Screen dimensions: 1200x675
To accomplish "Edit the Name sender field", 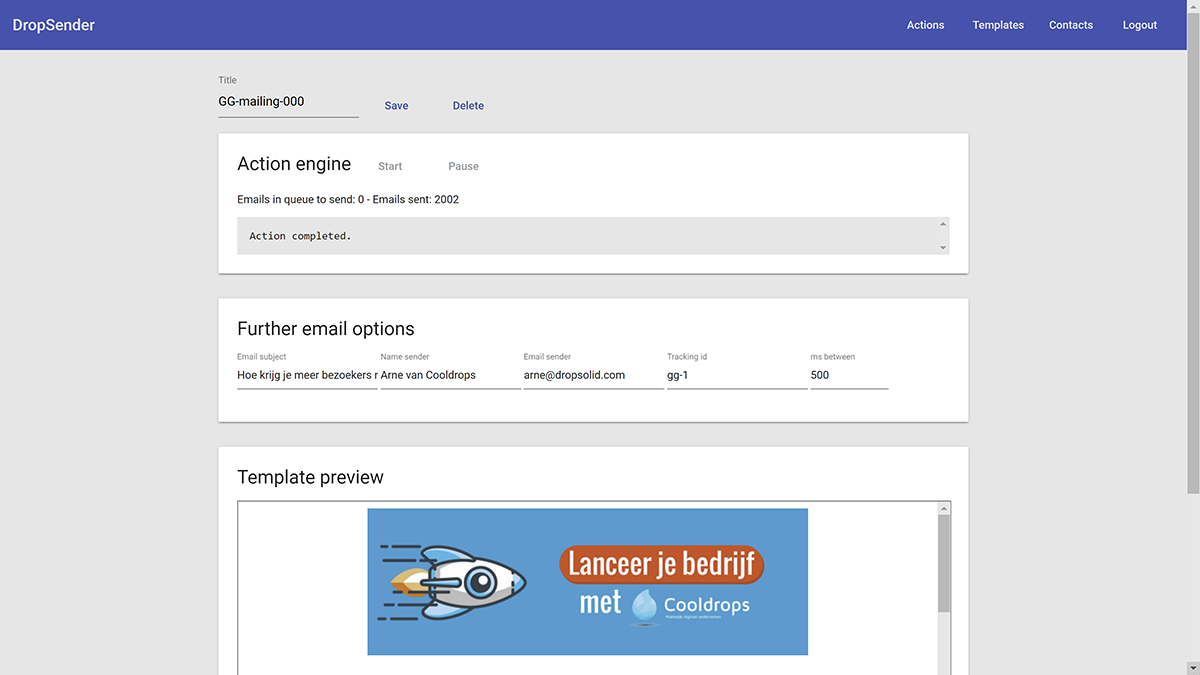I will (450, 375).
